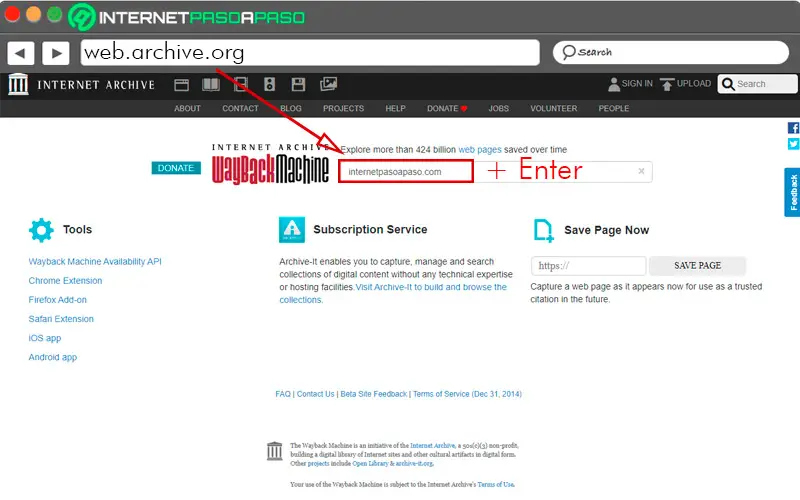Click the browser back arrow button
The height and width of the screenshot is (500, 800).
[20, 53]
